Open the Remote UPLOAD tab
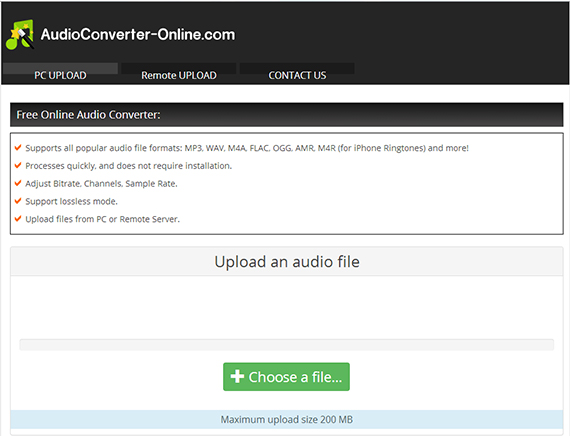The height and width of the screenshot is (436, 570). [x=179, y=75]
